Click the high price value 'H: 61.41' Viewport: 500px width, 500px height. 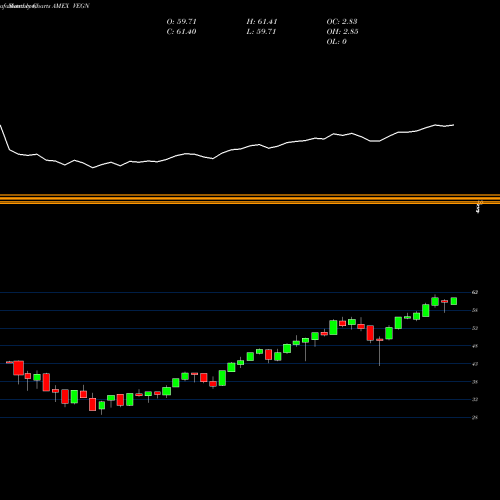pos(262,22)
